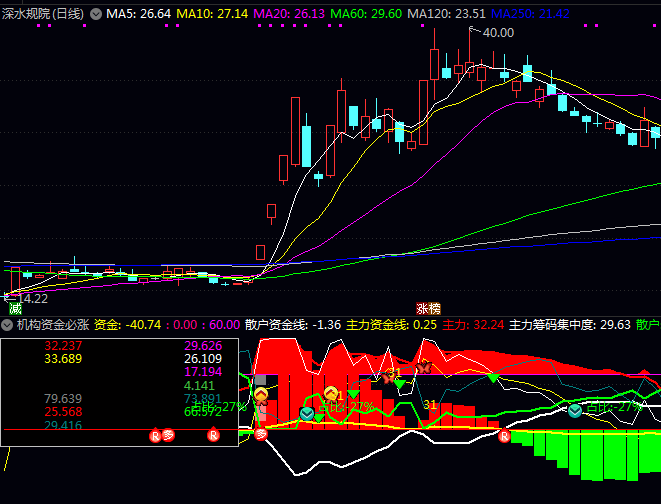Click the 散户资金线: -1.36 reading

click(x=293, y=325)
